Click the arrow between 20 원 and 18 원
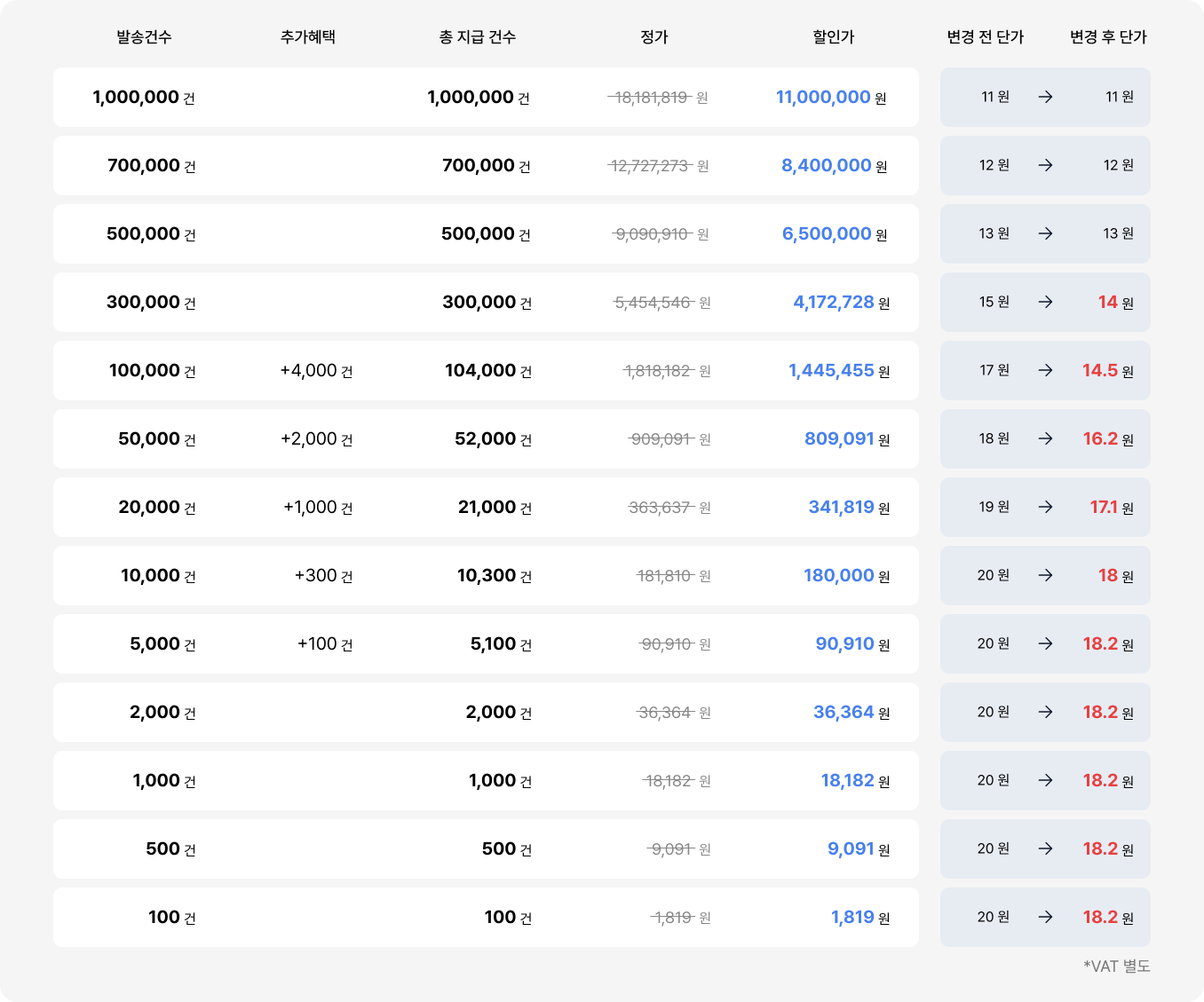This screenshot has width=1204, height=1002. click(1045, 575)
